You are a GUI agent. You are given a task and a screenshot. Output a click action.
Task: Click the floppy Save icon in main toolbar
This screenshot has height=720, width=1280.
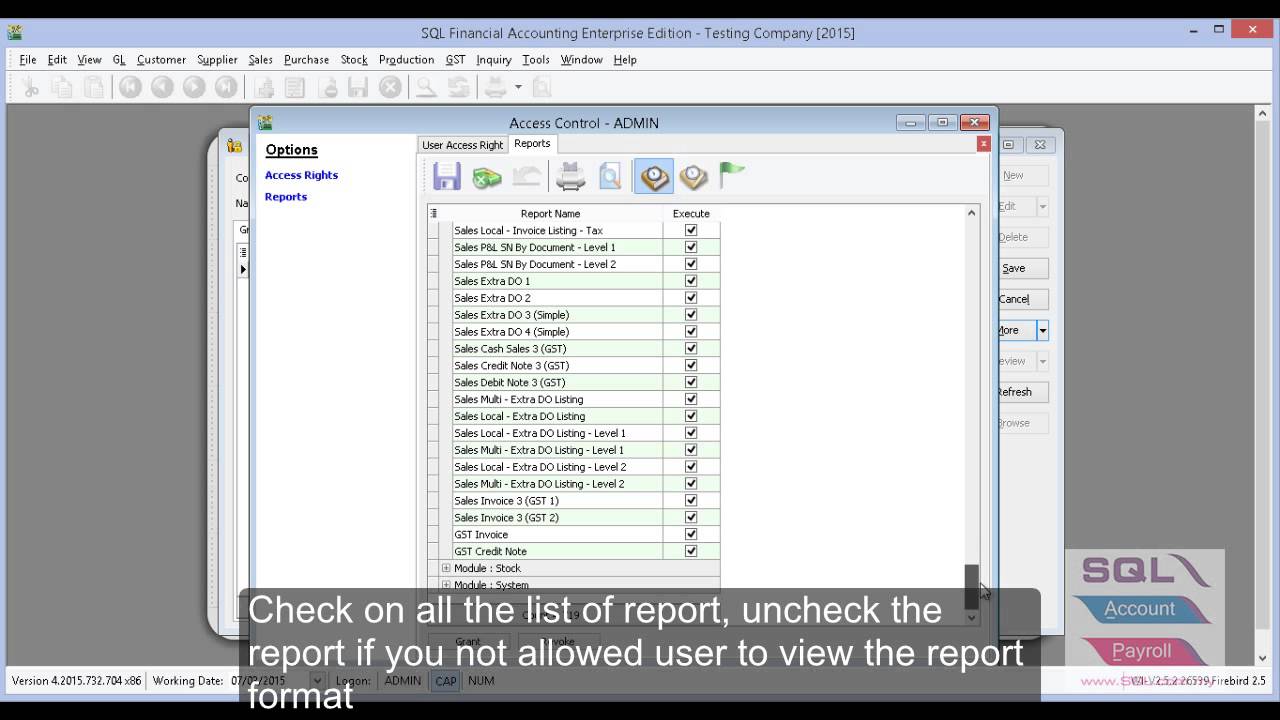pyautogui.click(x=358, y=87)
